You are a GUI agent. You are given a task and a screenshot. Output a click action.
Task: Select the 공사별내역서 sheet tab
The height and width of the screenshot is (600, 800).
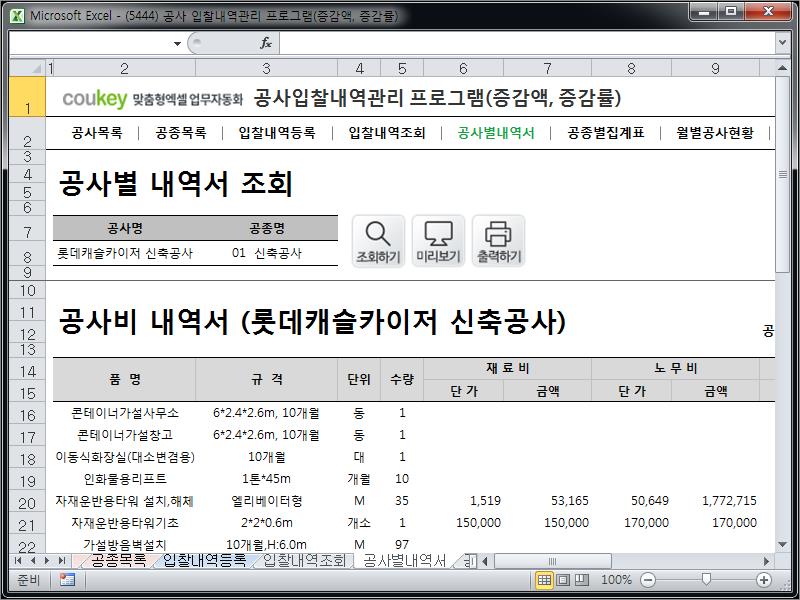point(404,561)
